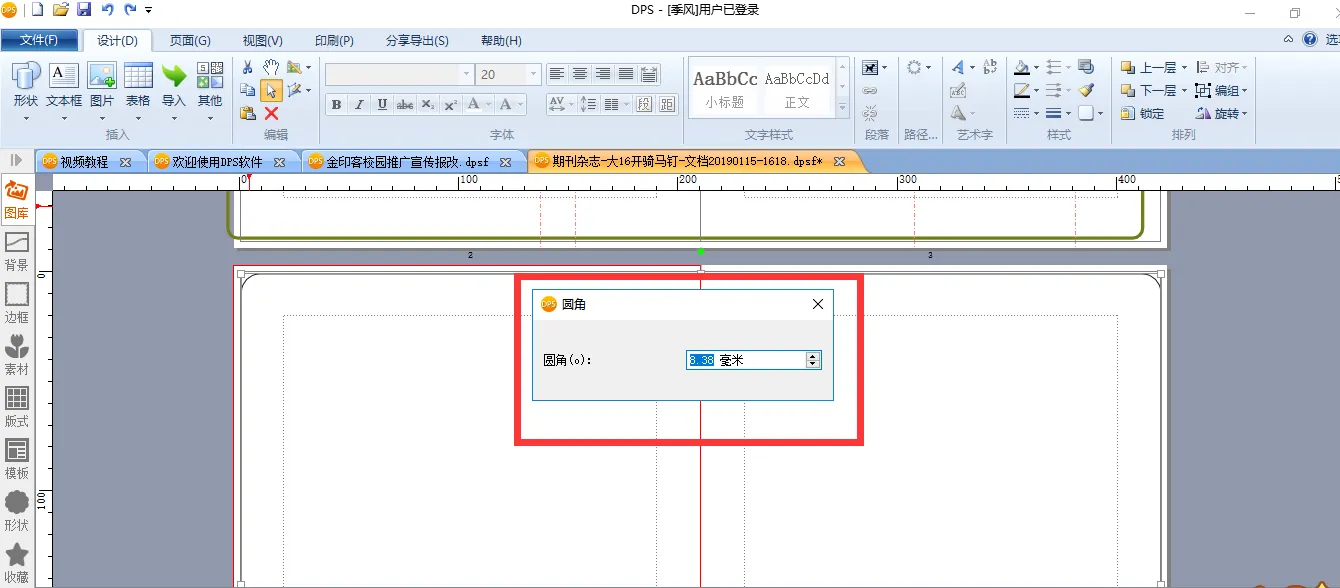
Task: Open the 形状 sidebar panel
Action: tap(17, 511)
